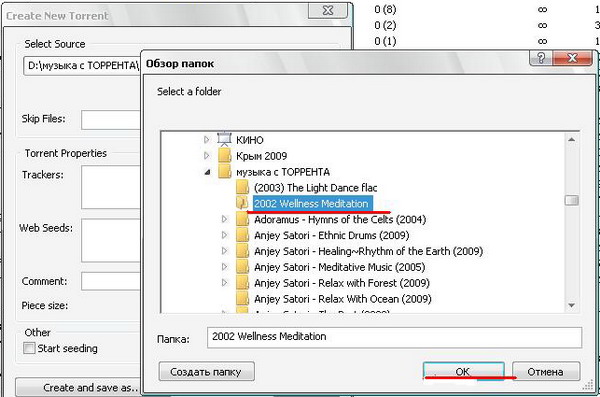
Task: Click the Skip Files input field
Action: (x=111, y=120)
